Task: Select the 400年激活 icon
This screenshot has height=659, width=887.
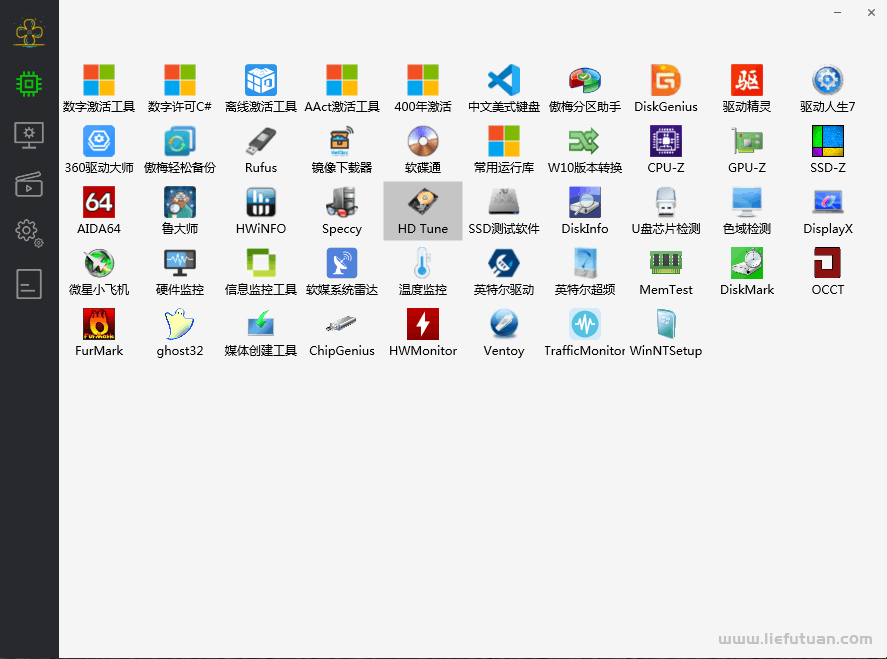Action: click(423, 89)
